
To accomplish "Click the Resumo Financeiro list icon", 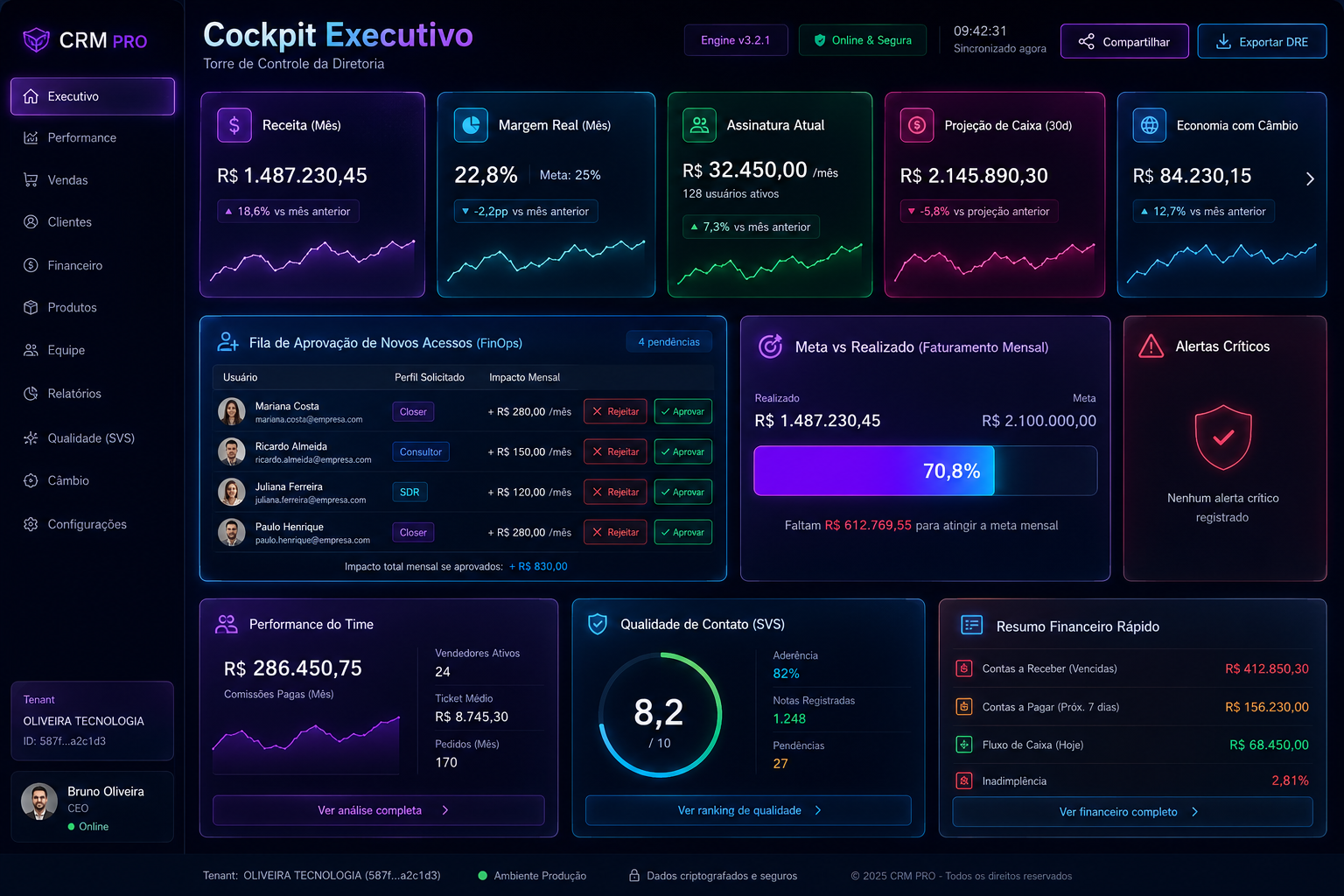I will [971, 625].
